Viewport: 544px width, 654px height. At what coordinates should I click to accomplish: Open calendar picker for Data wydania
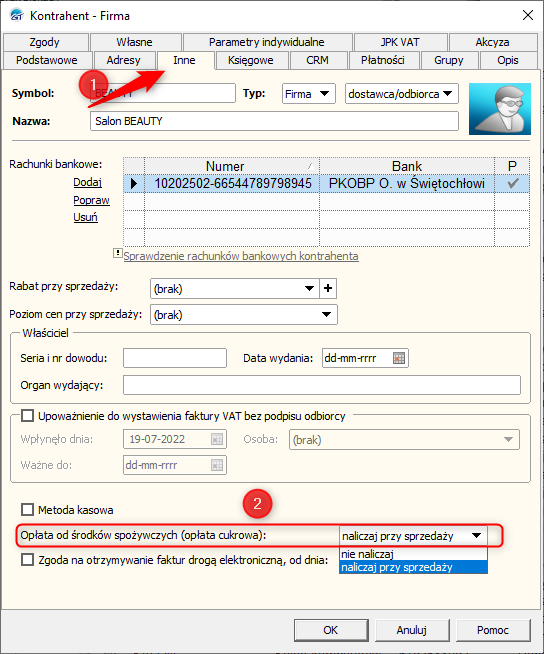coord(399,358)
